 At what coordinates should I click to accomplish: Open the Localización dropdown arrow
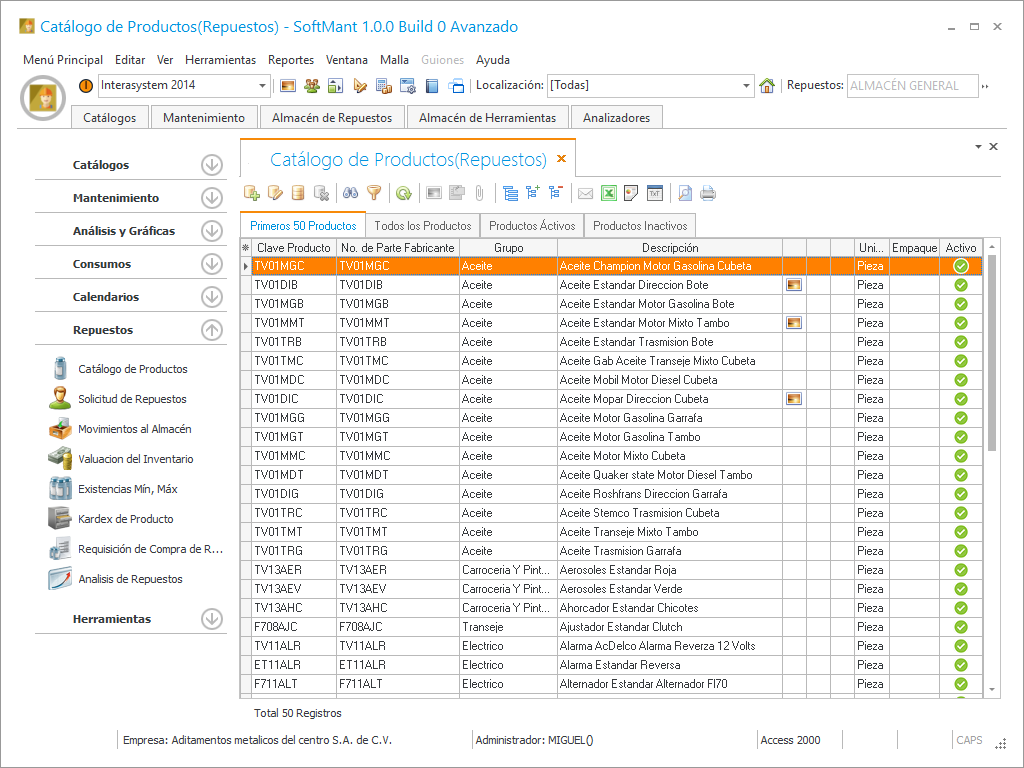click(746, 86)
